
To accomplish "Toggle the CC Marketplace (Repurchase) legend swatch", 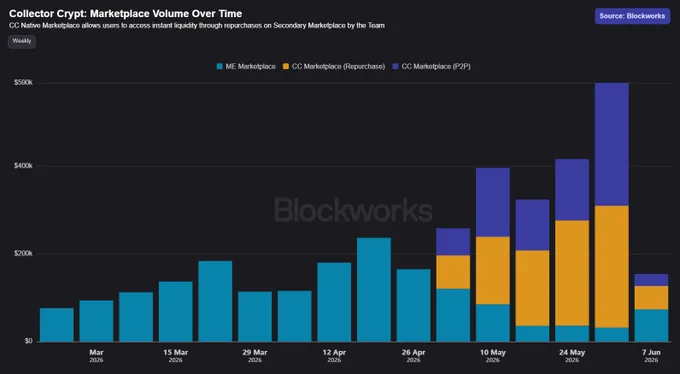I will [x=286, y=66].
